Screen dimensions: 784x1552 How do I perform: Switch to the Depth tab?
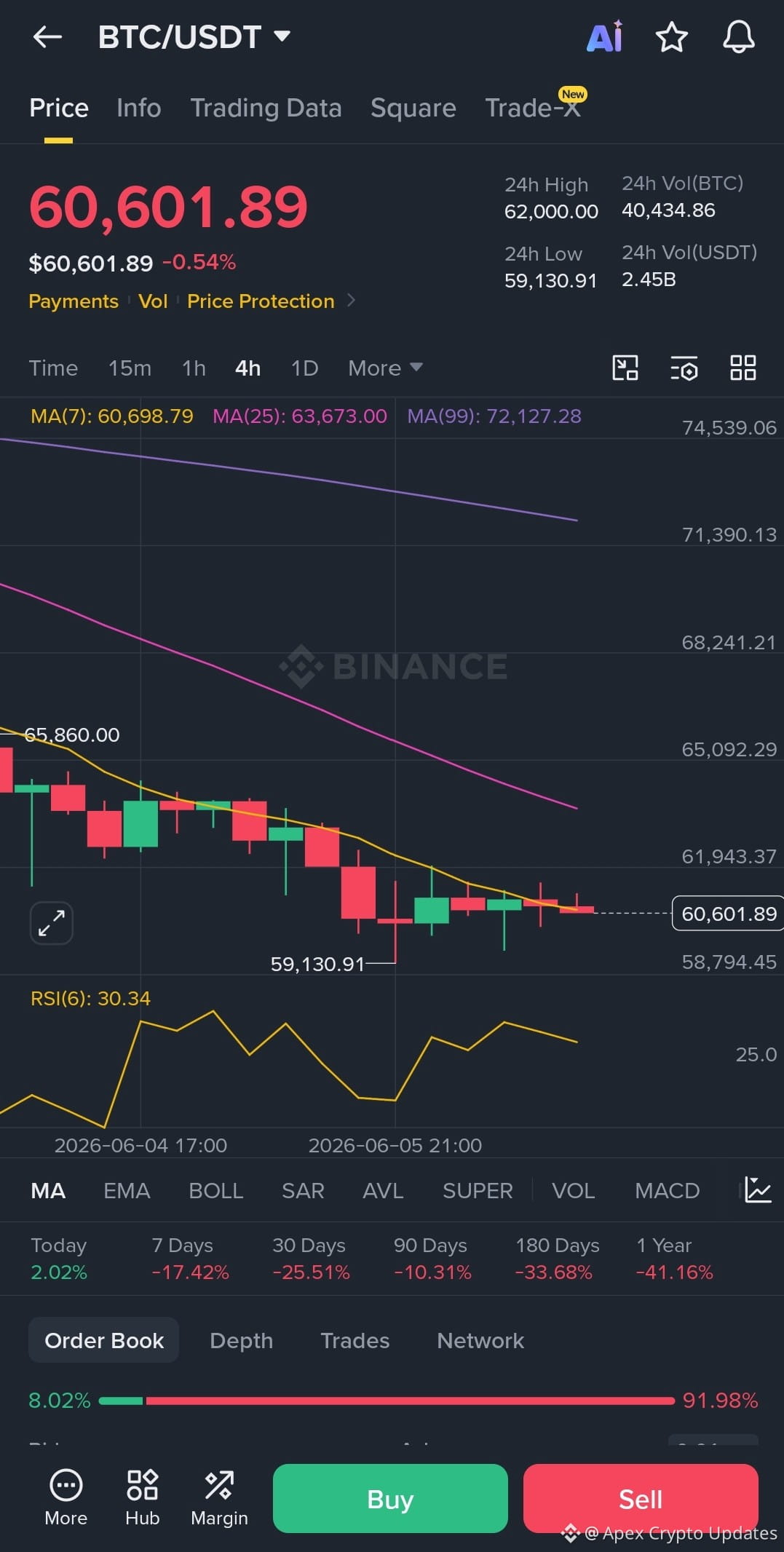point(241,1340)
